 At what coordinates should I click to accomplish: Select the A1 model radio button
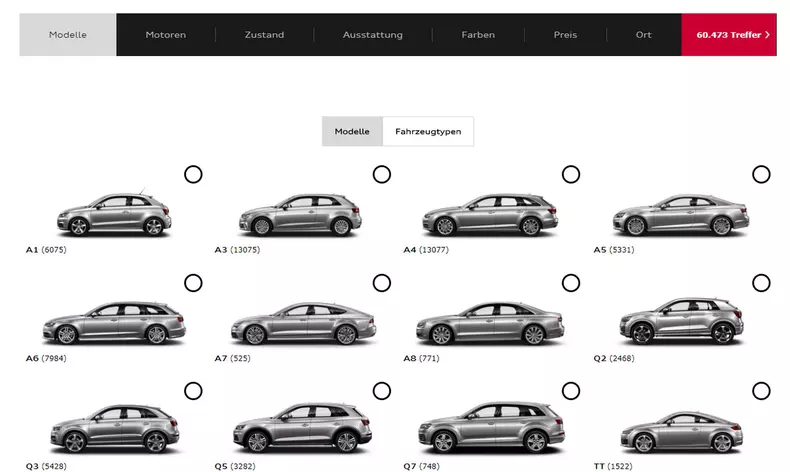tap(193, 174)
